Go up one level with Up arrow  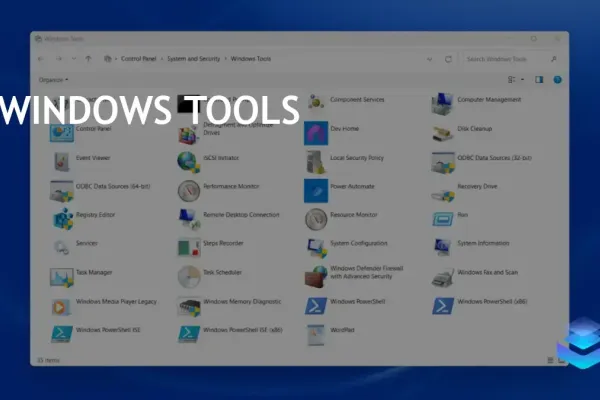[88, 59]
